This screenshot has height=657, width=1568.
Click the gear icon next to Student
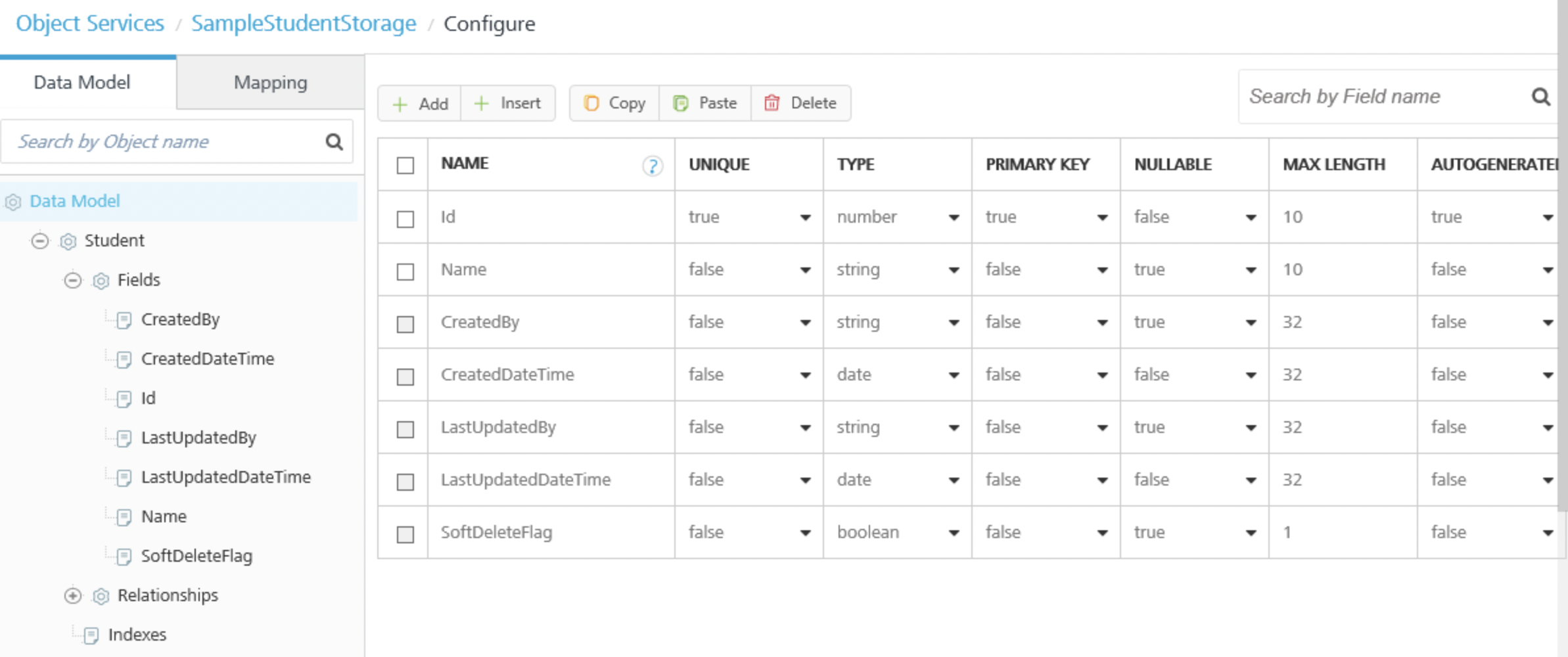[x=68, y=241]
